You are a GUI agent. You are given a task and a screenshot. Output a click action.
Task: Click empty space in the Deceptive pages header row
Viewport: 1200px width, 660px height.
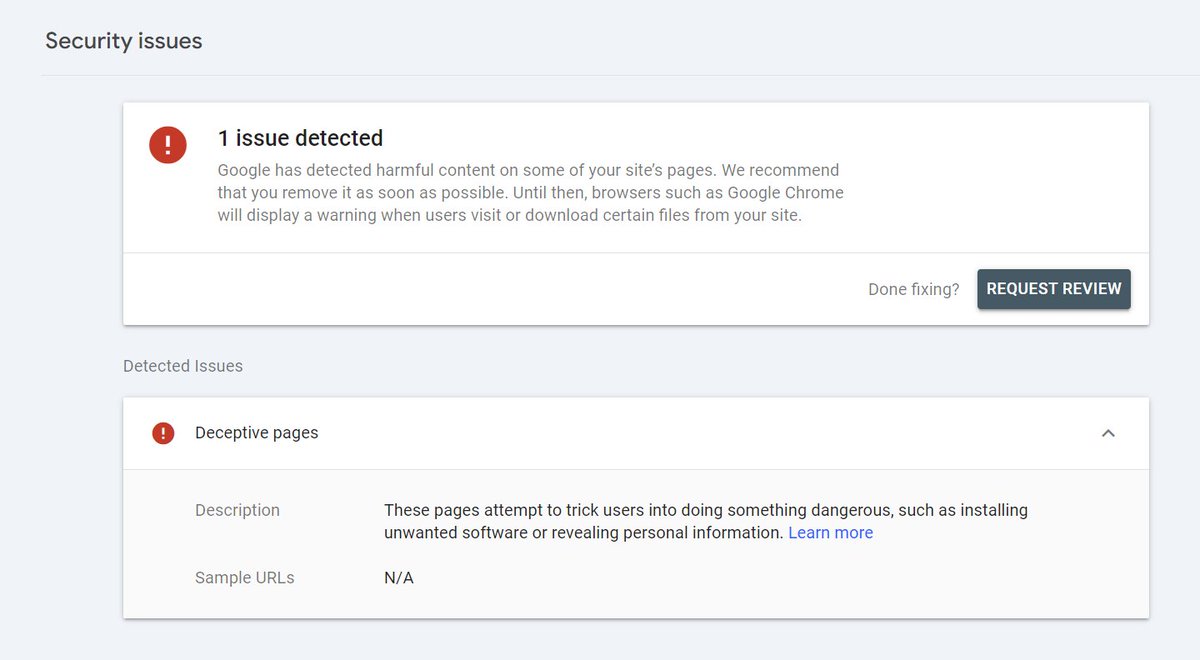click(700, 433)
